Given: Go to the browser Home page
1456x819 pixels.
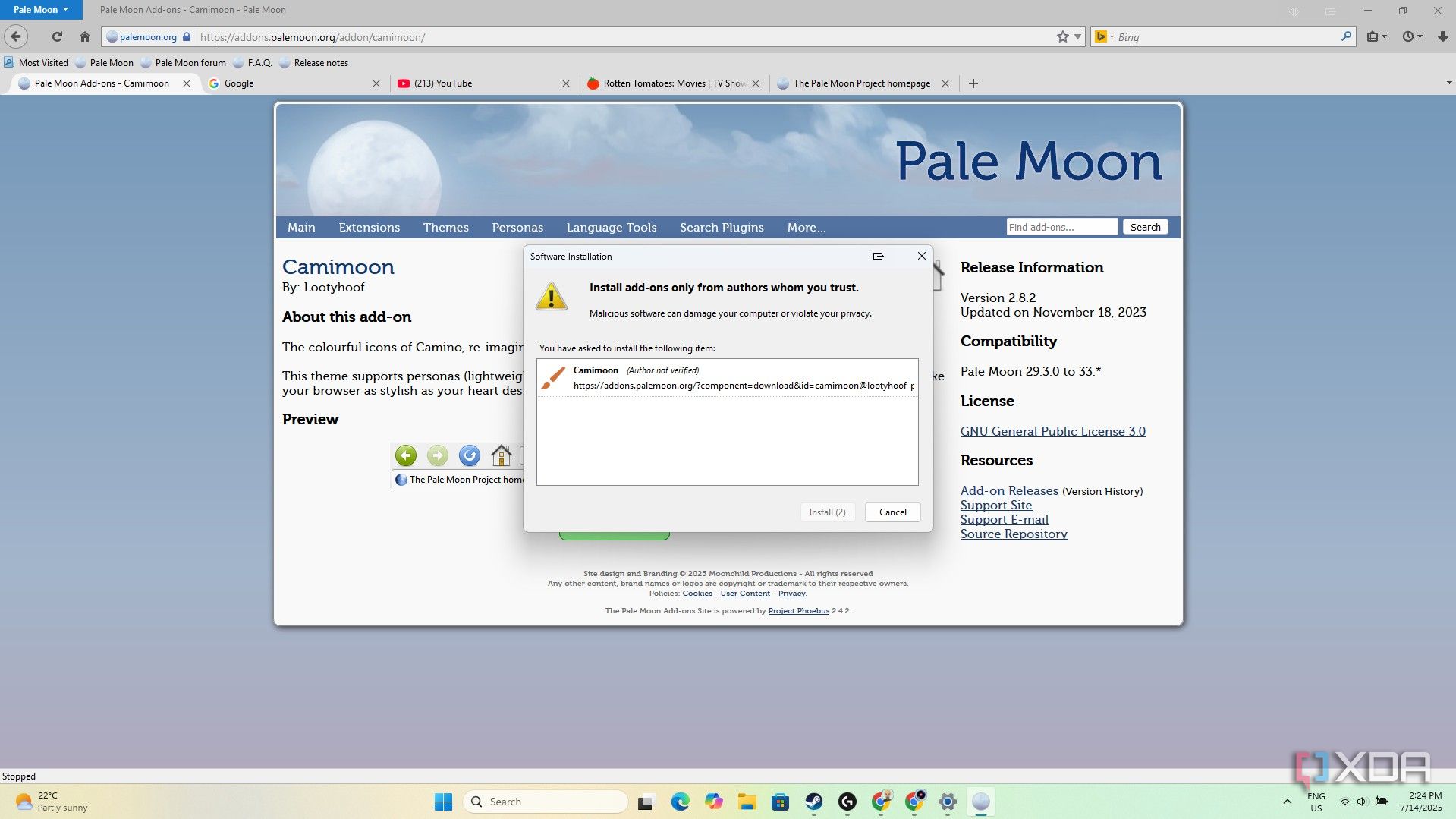Looking at the screenshot, I should tap(85, 36).
